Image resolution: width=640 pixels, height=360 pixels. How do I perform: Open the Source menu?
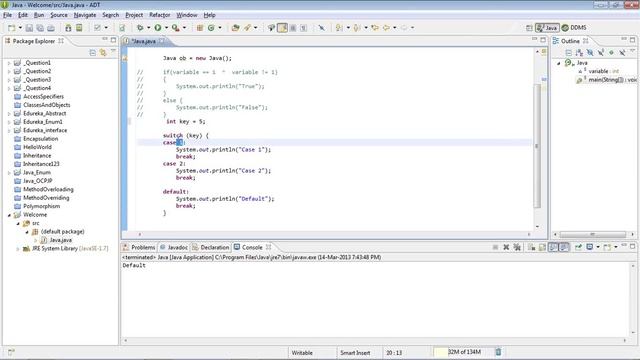pyautogui.click(x=59, y=15)
